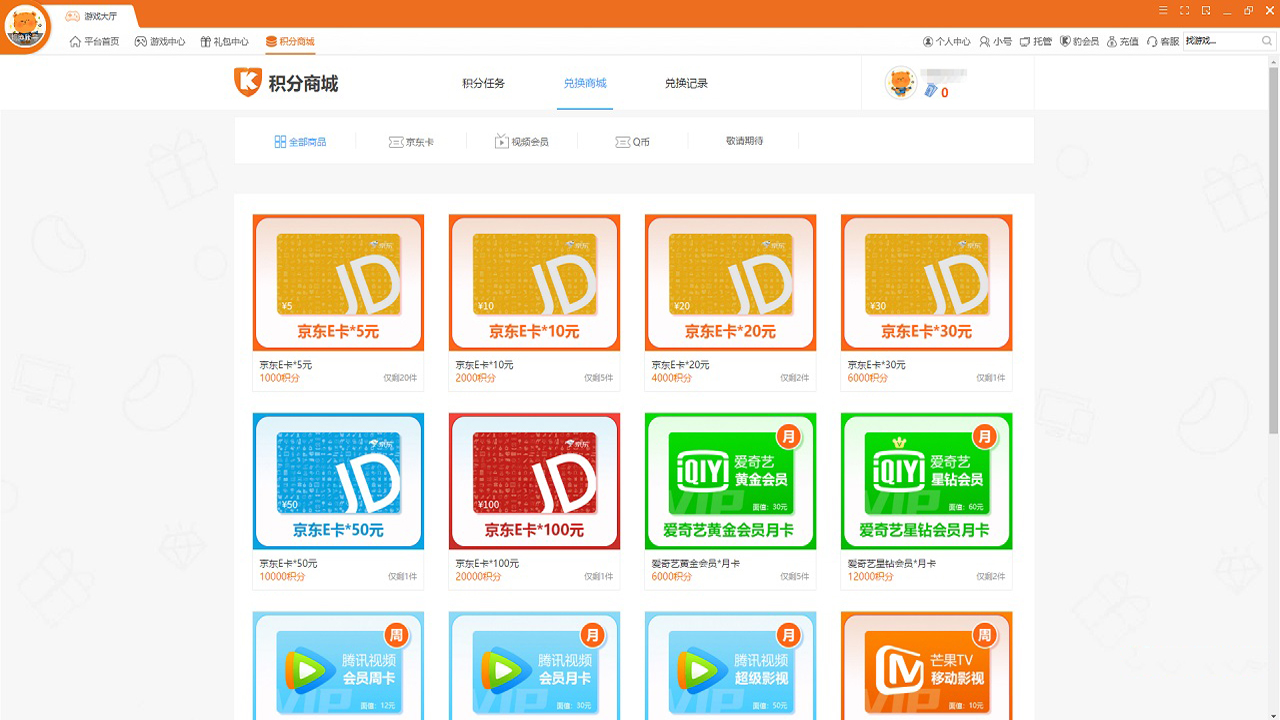Open 豹会员 membership badge icon

pos(1066,42)
